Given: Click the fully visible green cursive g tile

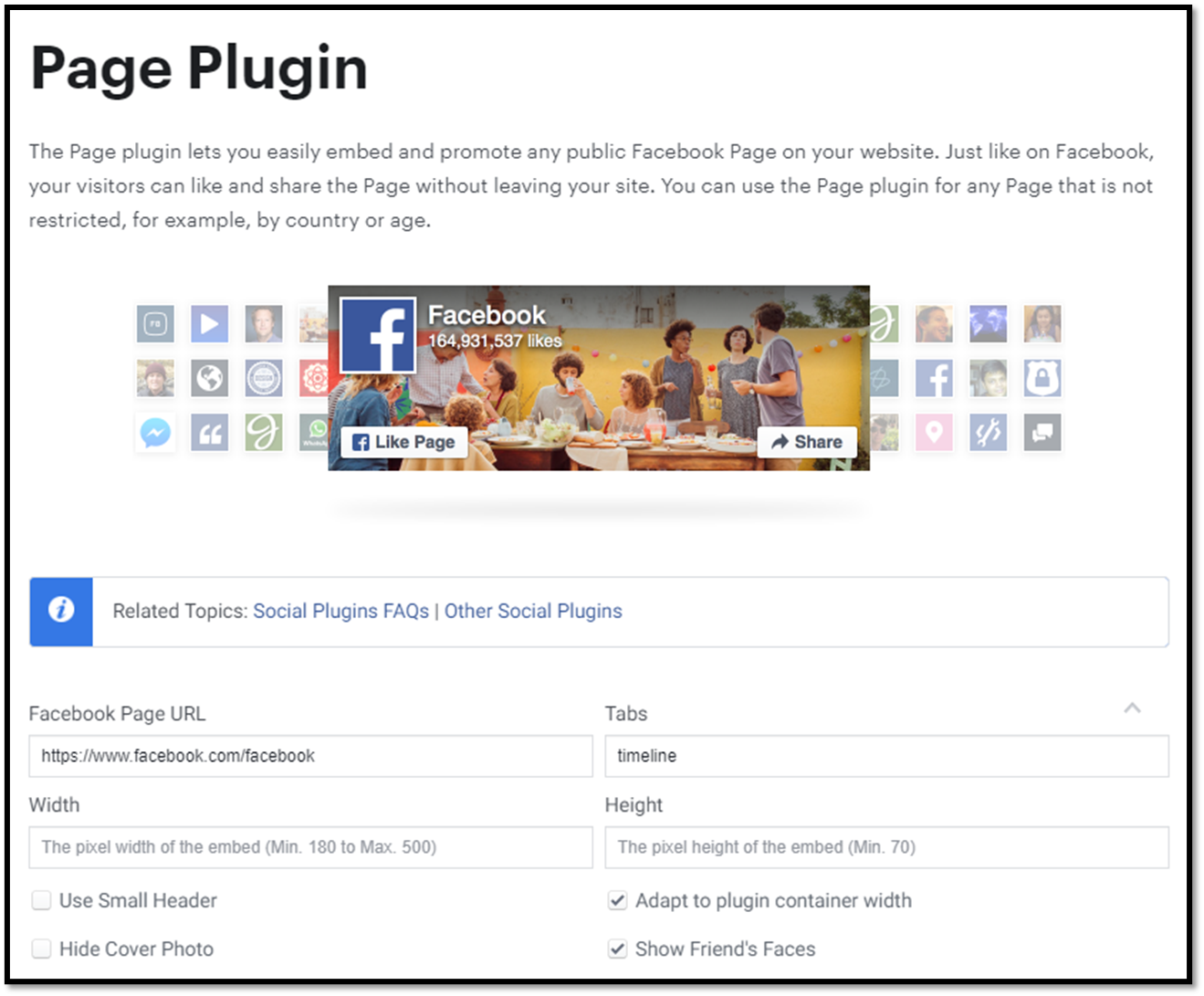Looking at the screenshot, I should pos(264,433).
